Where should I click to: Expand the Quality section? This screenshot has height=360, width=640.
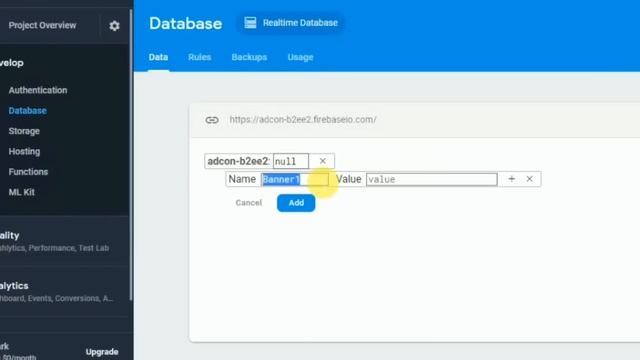click(54, 241)
